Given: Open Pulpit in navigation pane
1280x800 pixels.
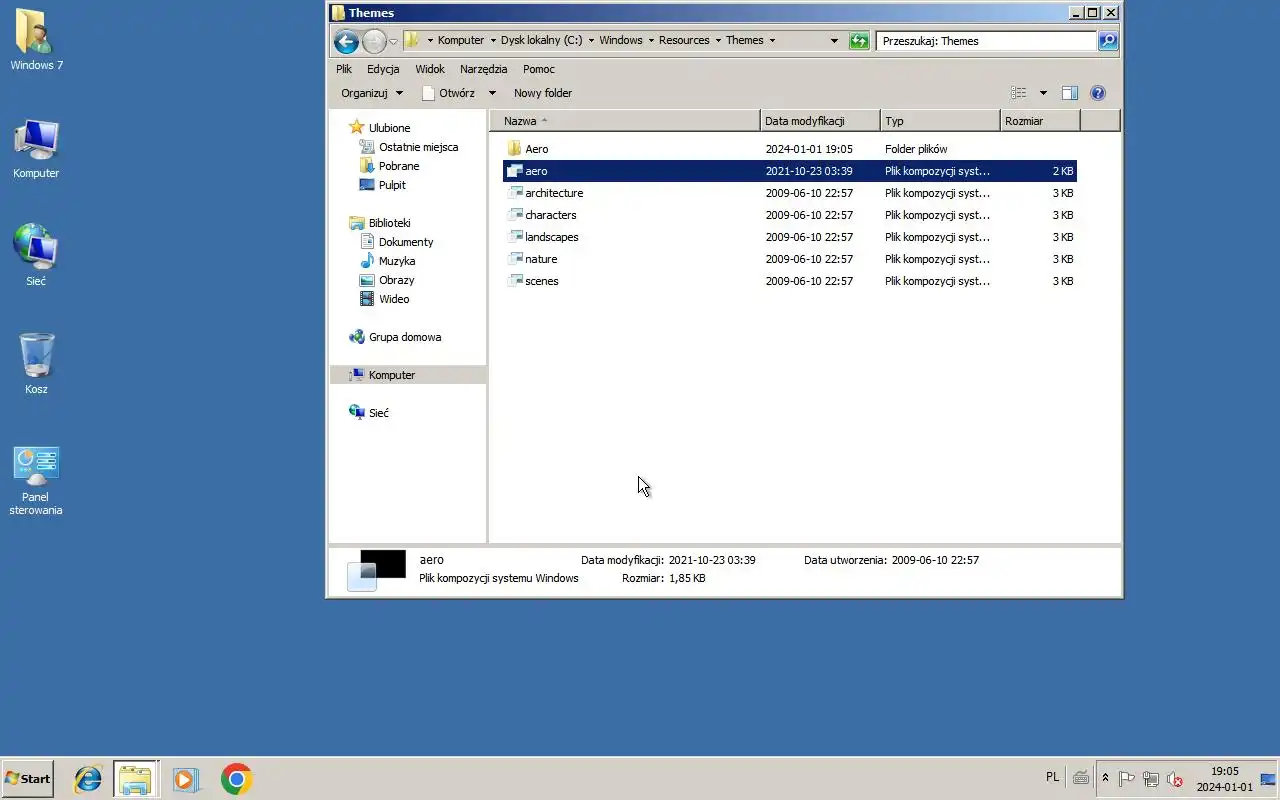Looking at the screenshot, I should [392, 185].
